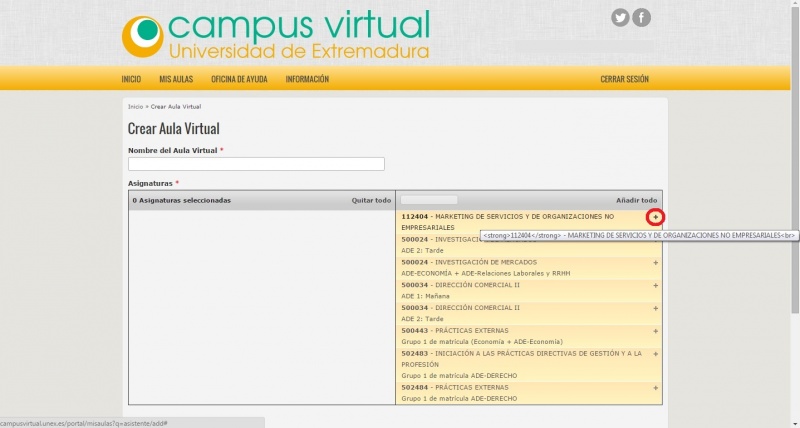Go to Mis Aulas menu
The height and width of the screenshot is (428, 800).
[176, 79]
